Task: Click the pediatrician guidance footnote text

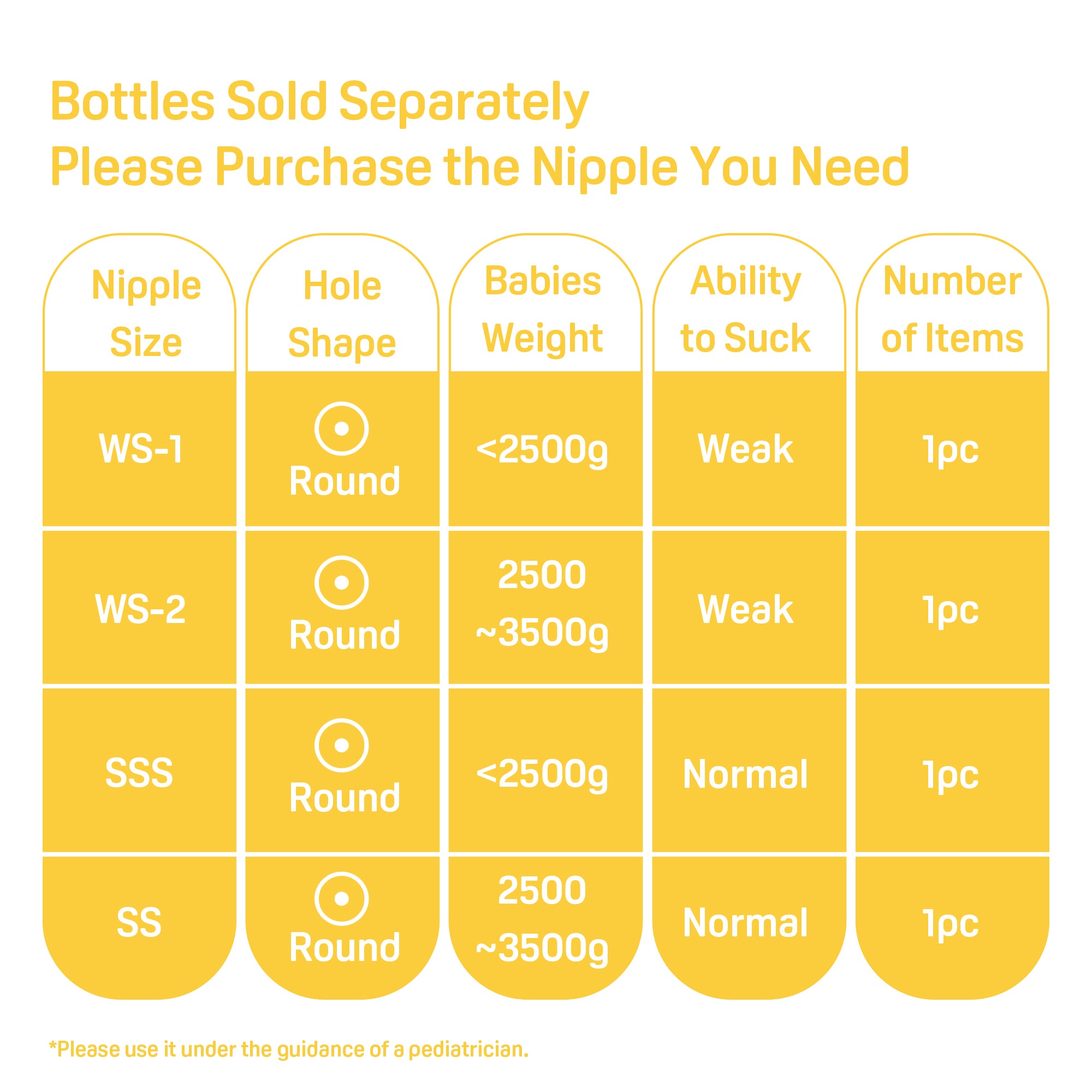Action: coord(289,1049)
